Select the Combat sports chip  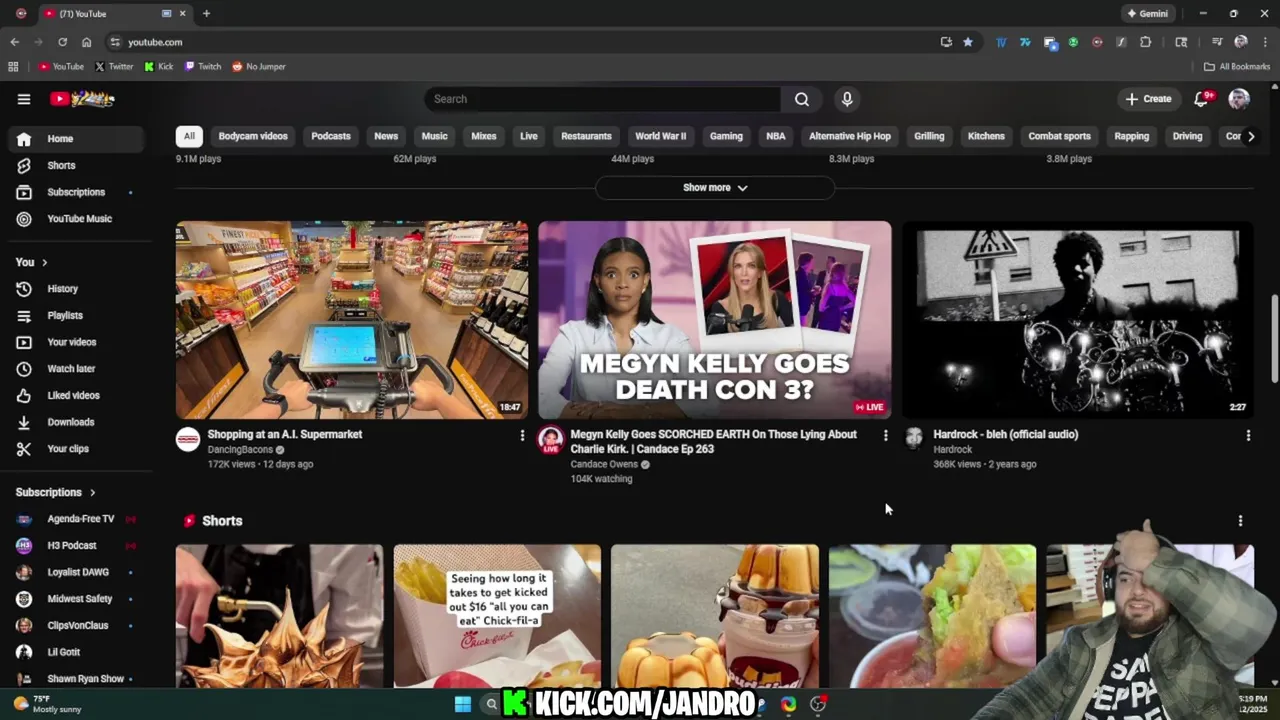click(x=1059, y=136)
